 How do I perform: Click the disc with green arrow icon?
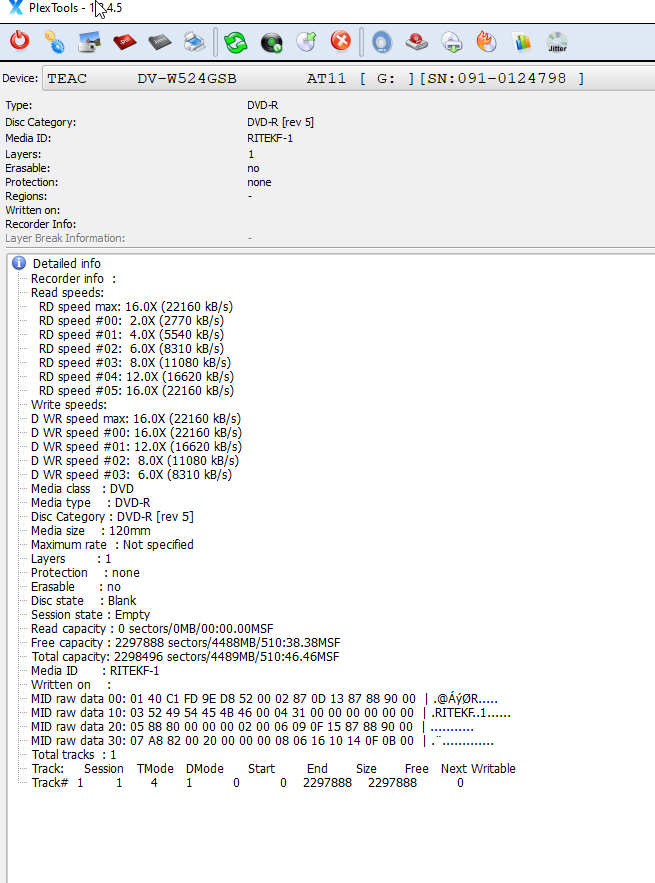(x=306, y=42)
